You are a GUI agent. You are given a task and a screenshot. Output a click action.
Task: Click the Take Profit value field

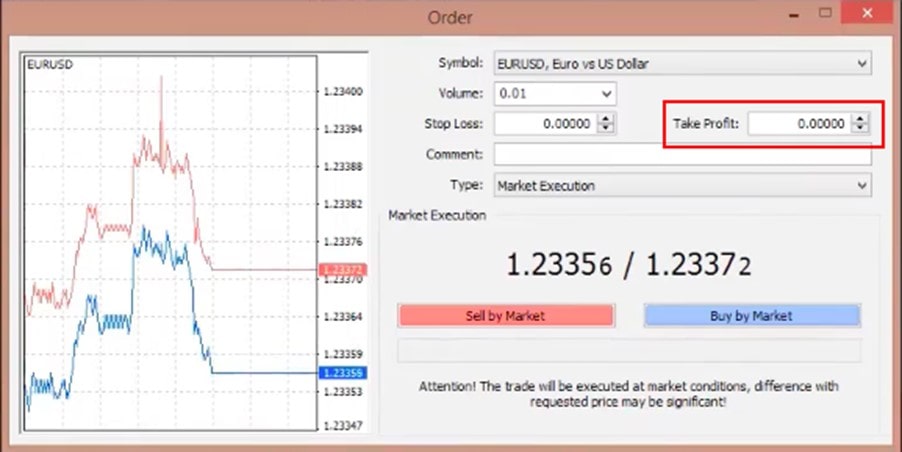click(x=800, y=124)
